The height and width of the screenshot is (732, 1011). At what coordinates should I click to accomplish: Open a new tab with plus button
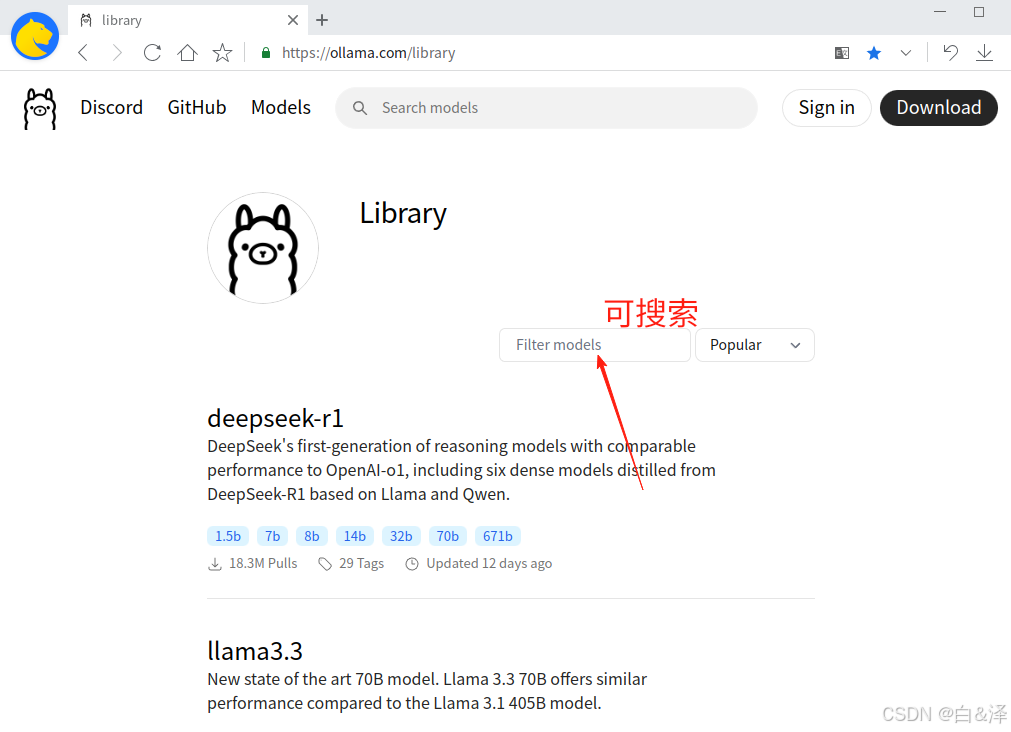pyautogui.click(x=322, y=20)
